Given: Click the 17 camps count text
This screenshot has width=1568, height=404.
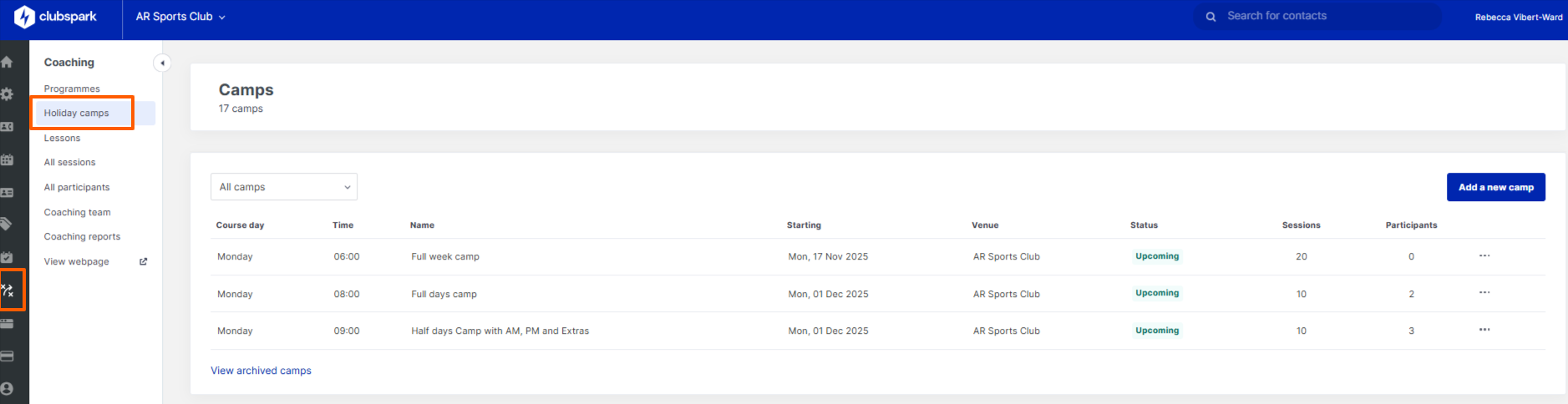Looking at the screenshot, I should click(241, 109).
